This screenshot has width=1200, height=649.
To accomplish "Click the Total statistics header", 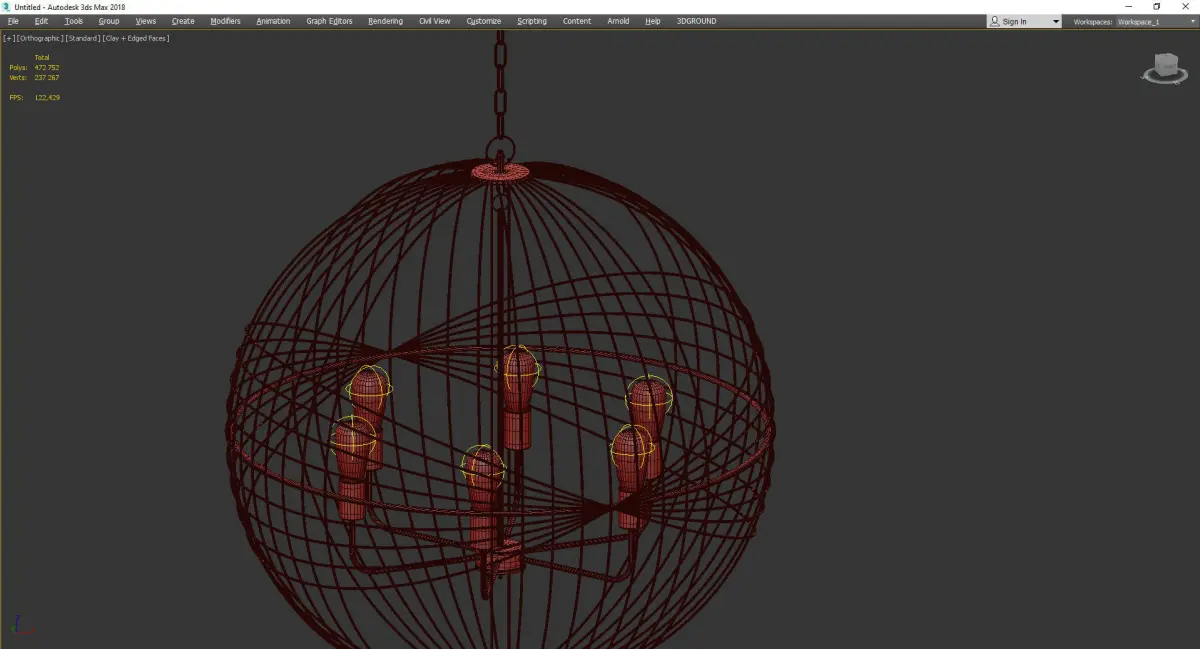I will point(42,57).
